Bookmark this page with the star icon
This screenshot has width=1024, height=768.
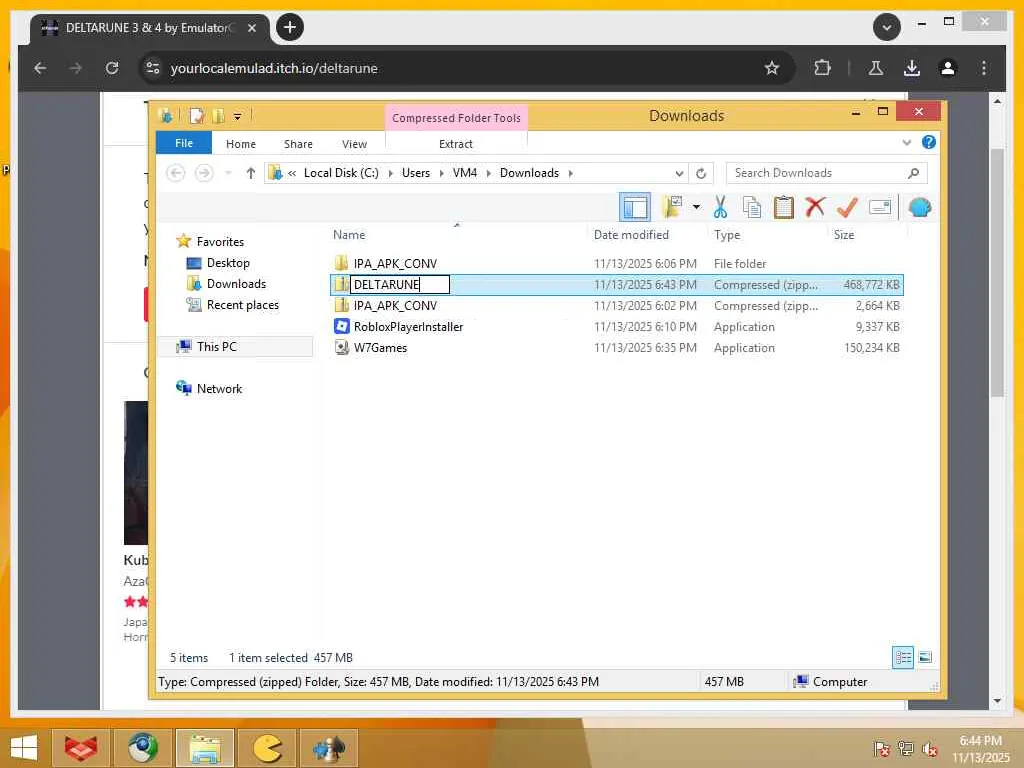772,68
